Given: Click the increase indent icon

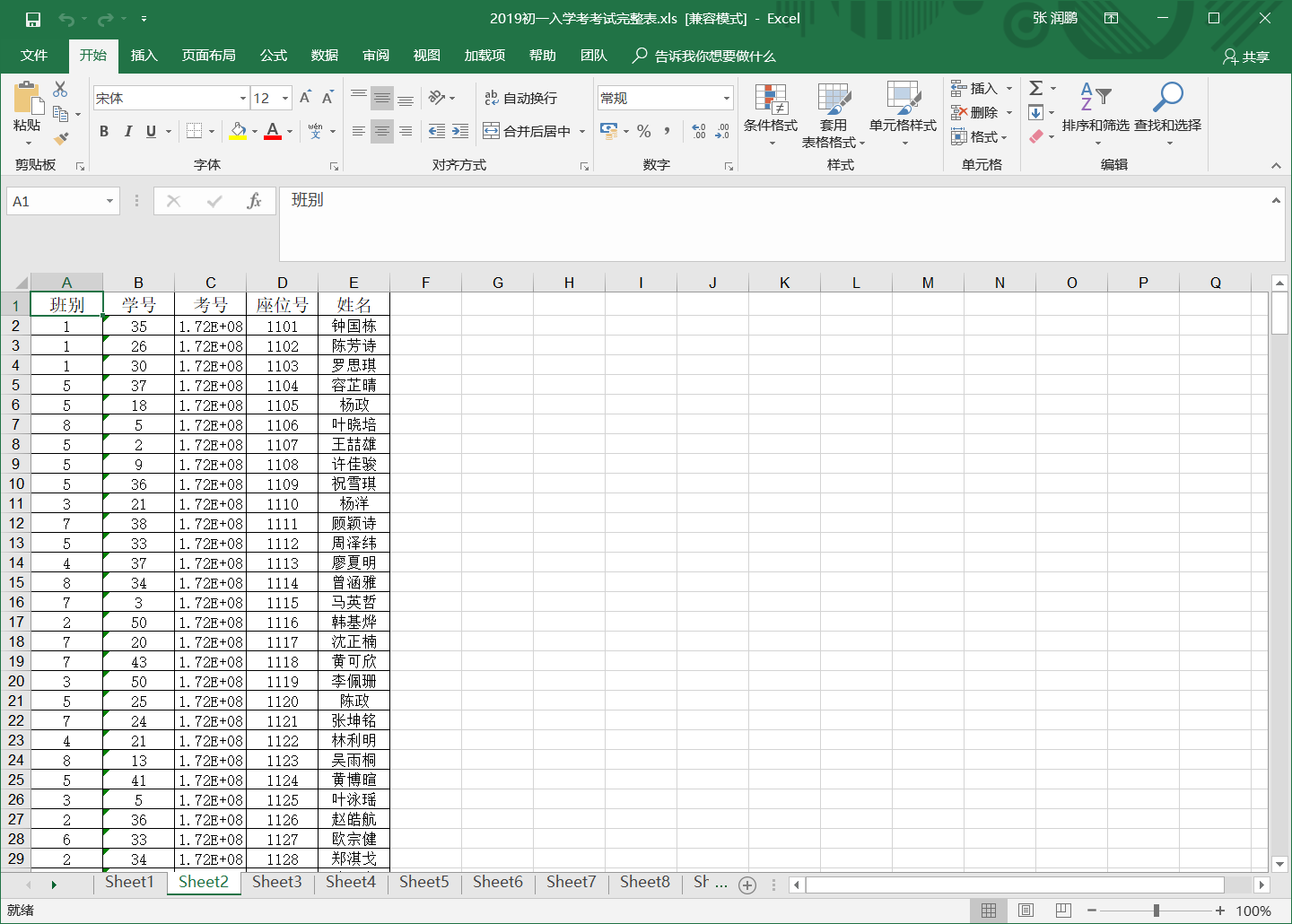Looking at the screenshot, I should point(460,131).
